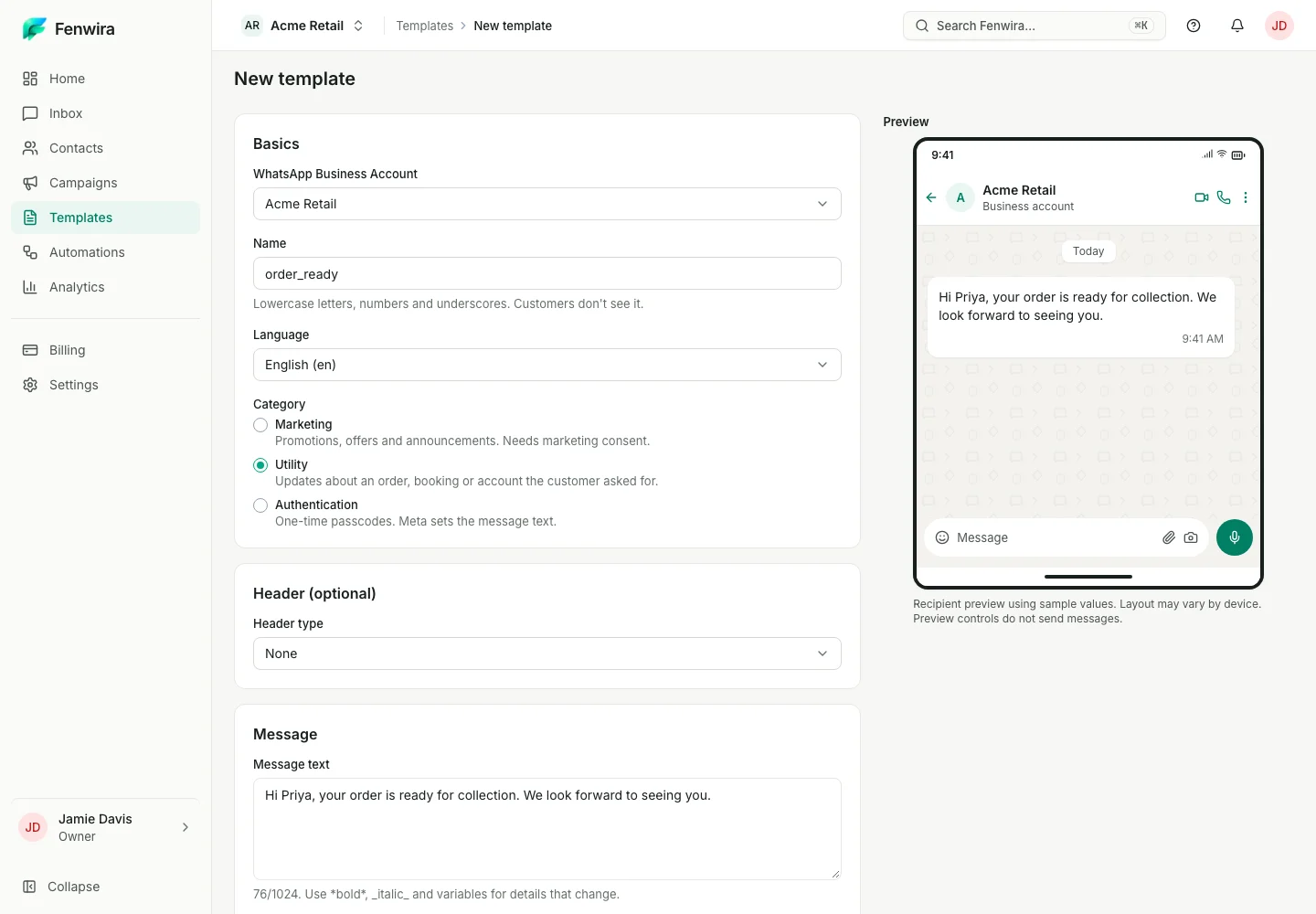Open help via the question mark icon
Screen dimensions: 1316x914
pyautogui.click(x=1194, y=26)
